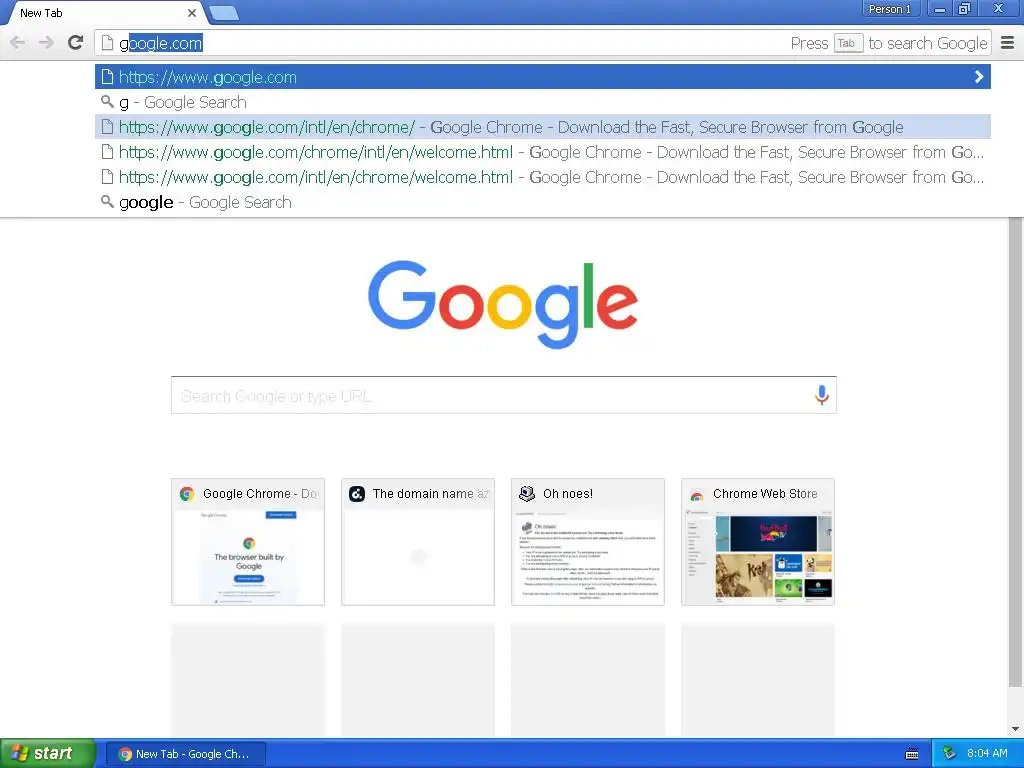1024x768 pixels.
Task: Click the vertical page scrollbar
Action: 1015,452
